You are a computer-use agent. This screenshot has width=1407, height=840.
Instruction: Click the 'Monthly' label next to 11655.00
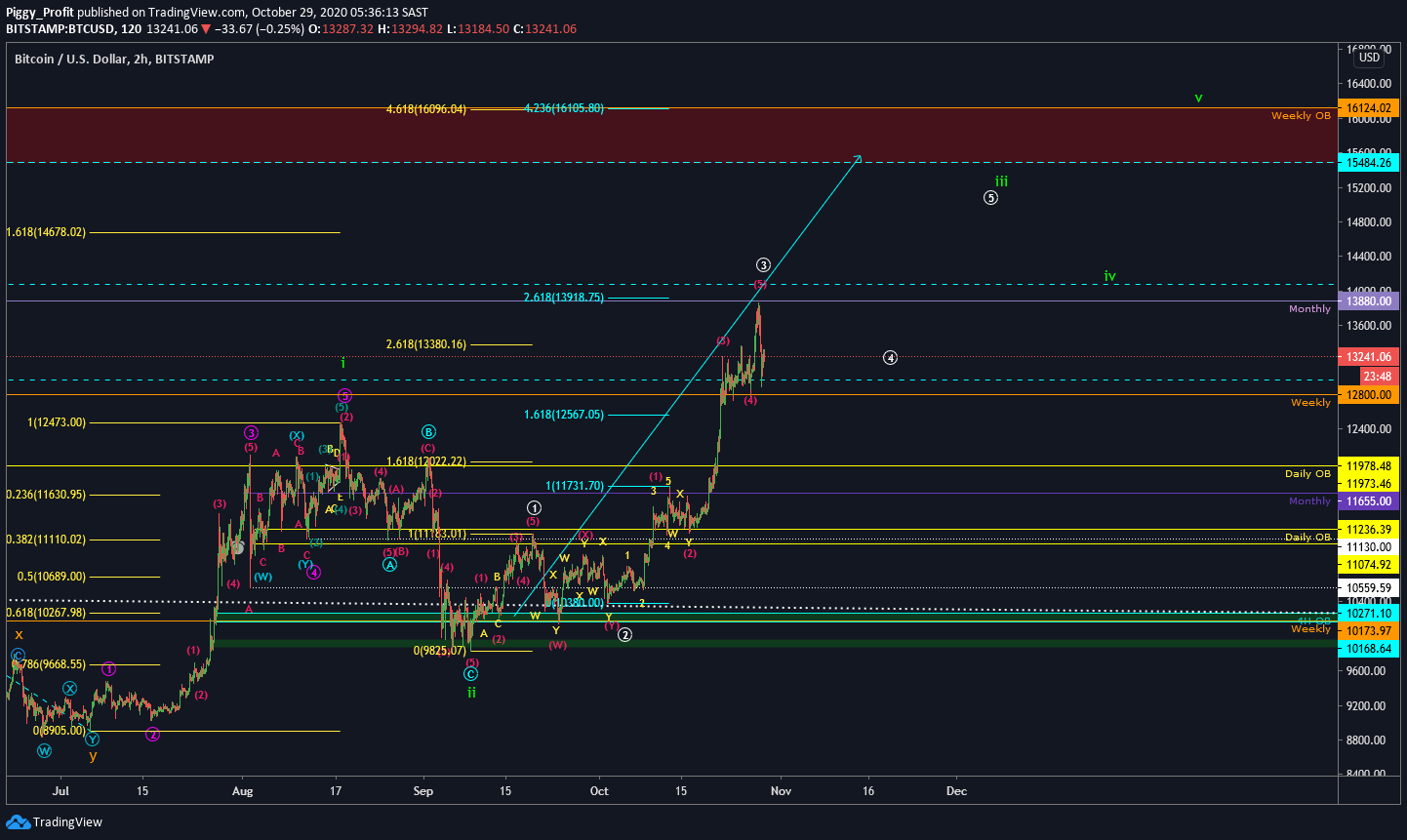[x=1309, y=500]
